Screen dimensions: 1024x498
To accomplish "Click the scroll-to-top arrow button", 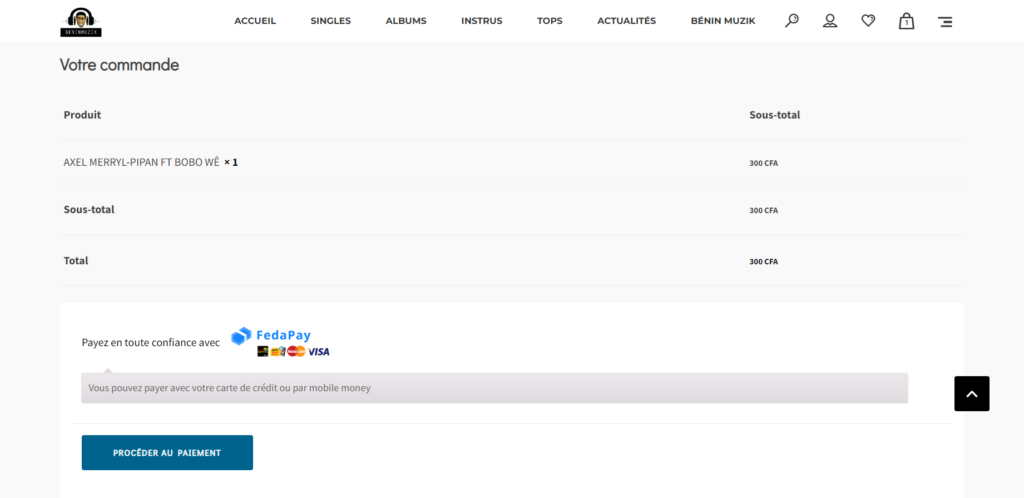I will coord(972,394).
